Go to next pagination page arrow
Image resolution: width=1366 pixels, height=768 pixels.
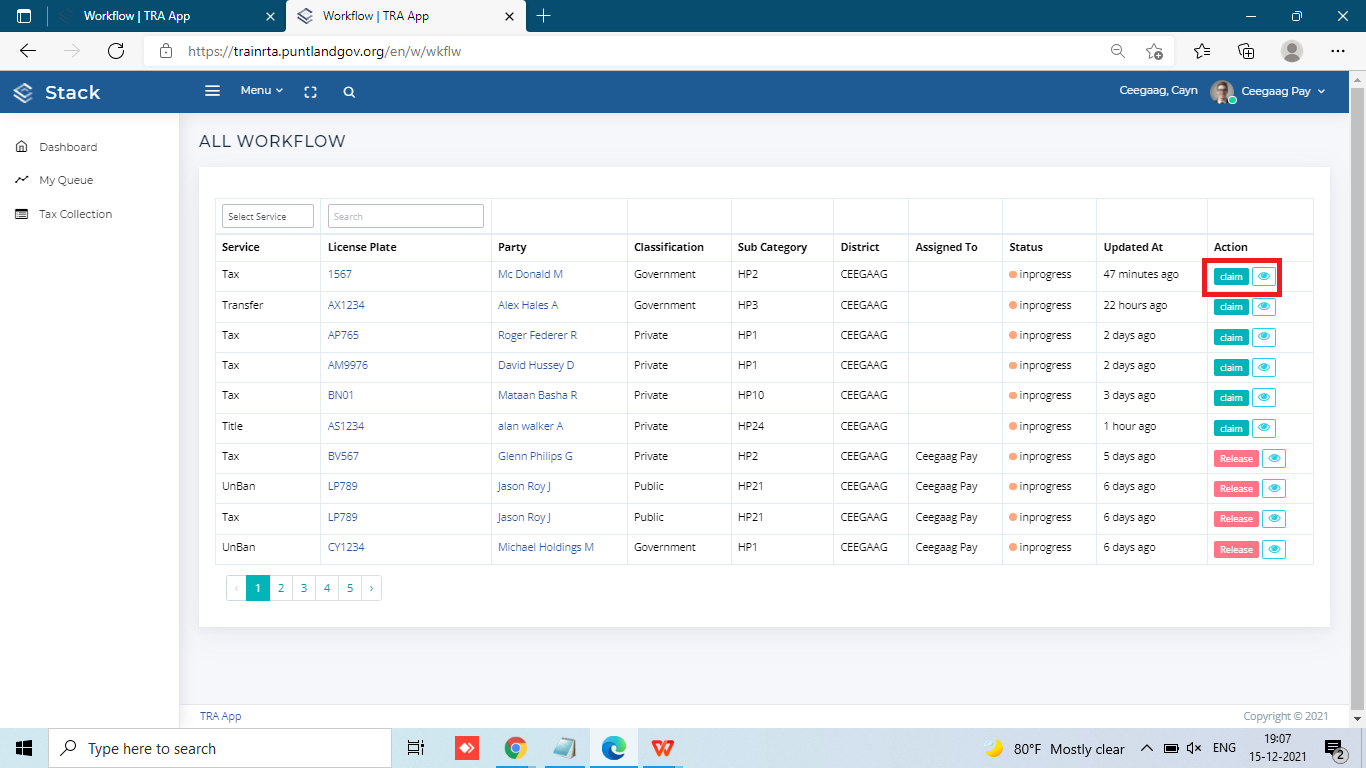click(371, 588)
